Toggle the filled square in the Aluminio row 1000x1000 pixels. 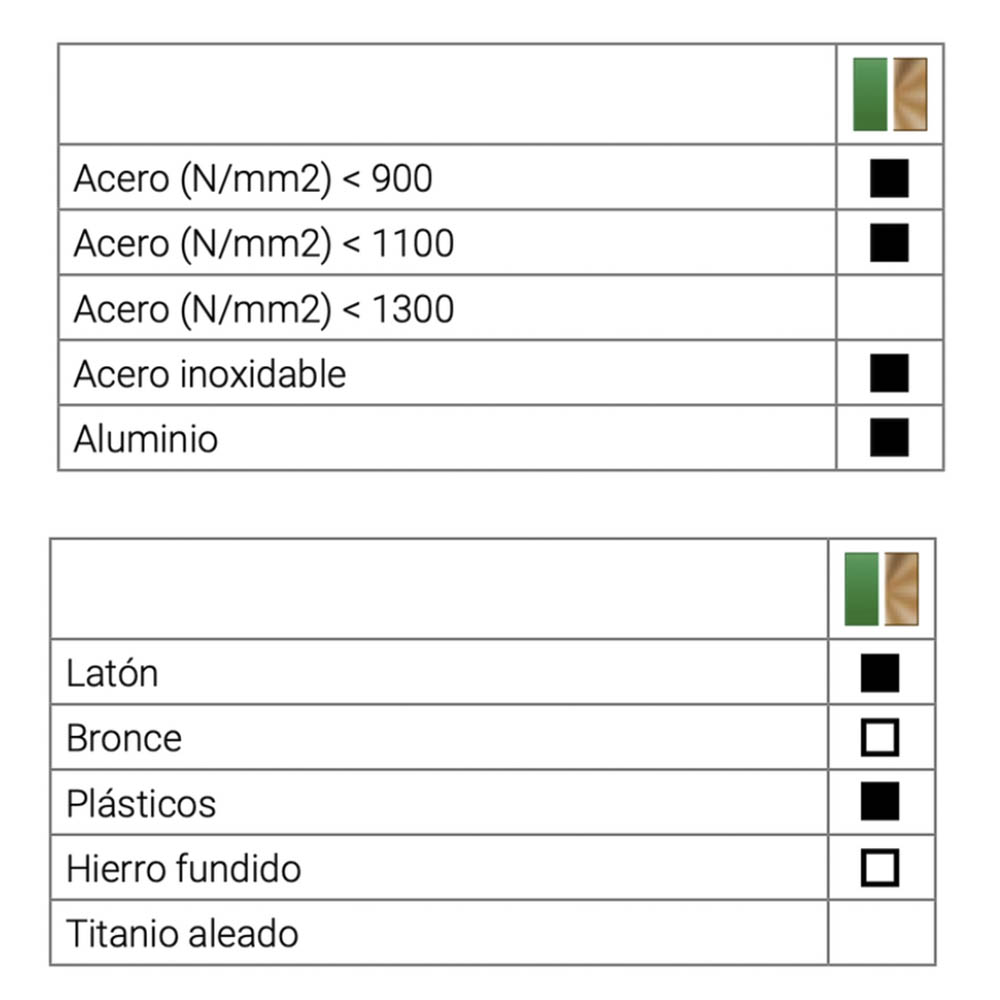click(889, 437)
